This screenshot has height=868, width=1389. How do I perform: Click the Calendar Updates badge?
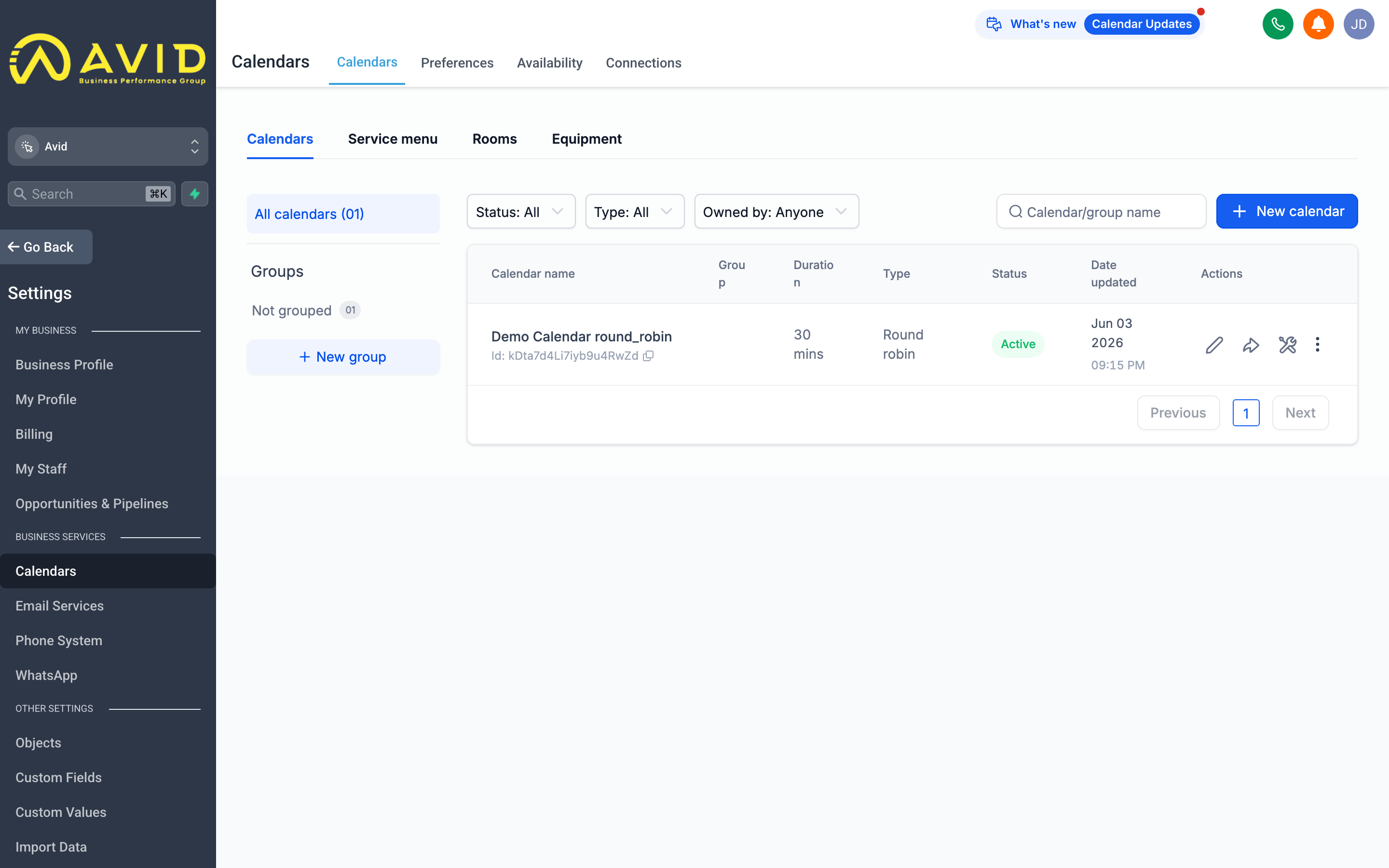(x=1142, y=24)
